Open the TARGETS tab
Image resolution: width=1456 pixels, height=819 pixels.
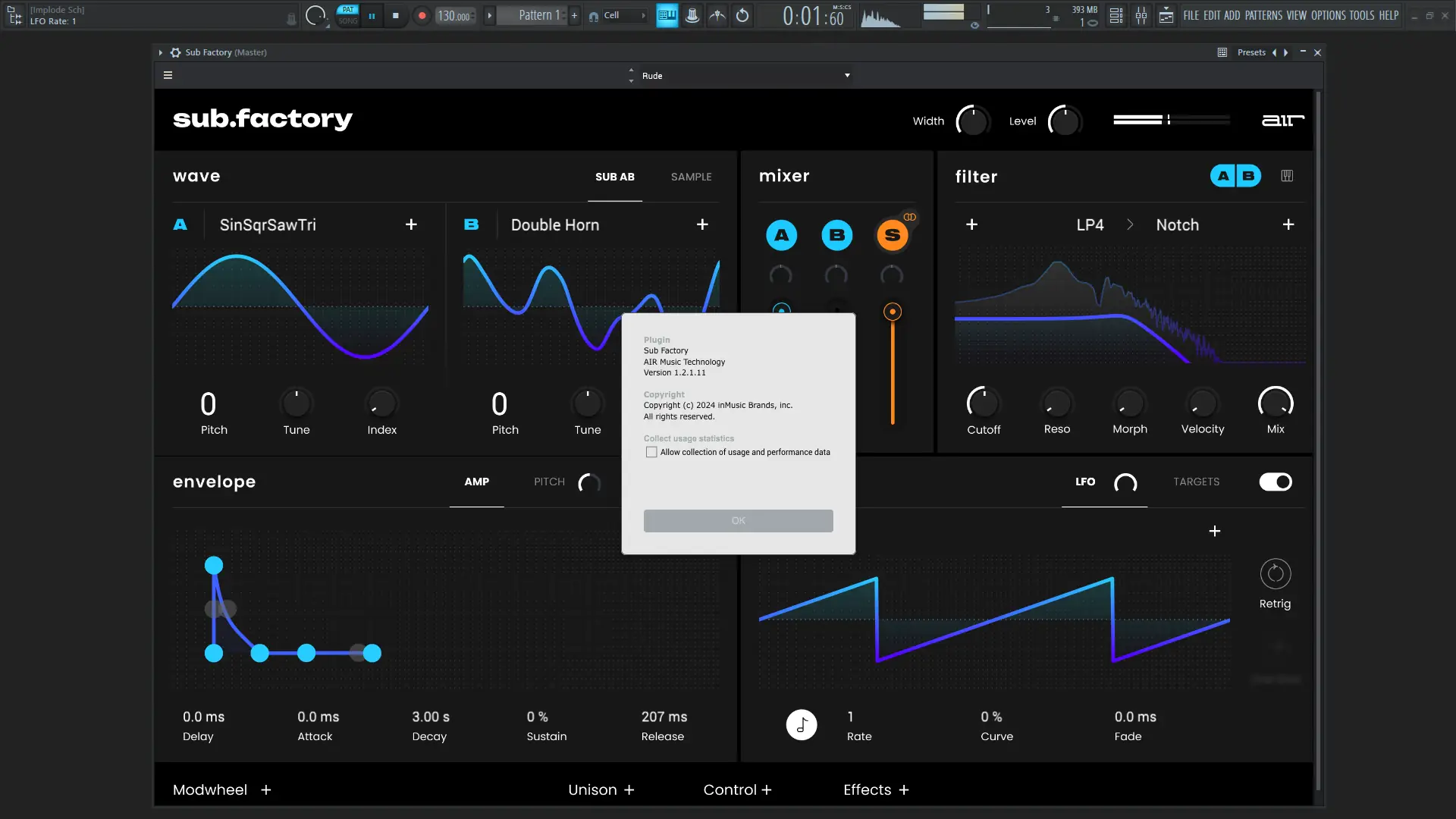[1196, 482]
